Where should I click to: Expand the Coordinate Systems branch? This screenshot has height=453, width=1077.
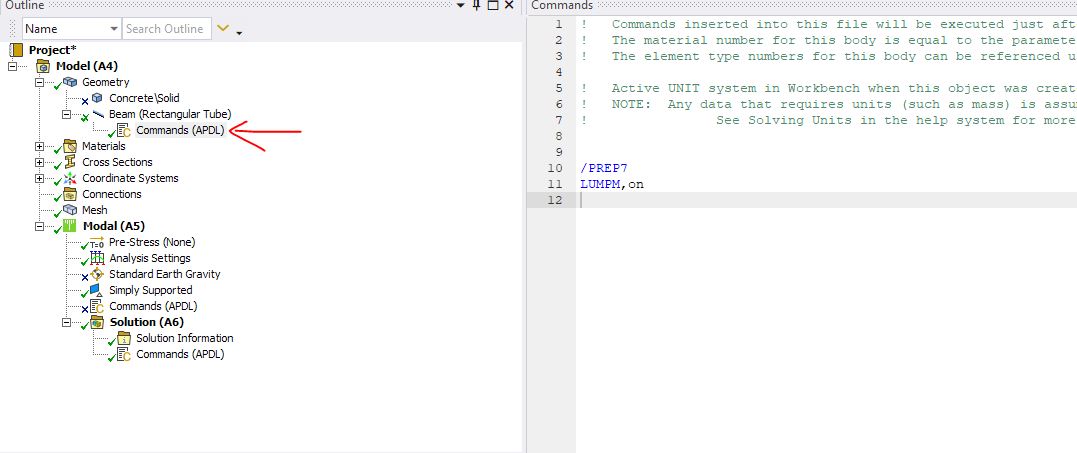click(x=39, y=178)
